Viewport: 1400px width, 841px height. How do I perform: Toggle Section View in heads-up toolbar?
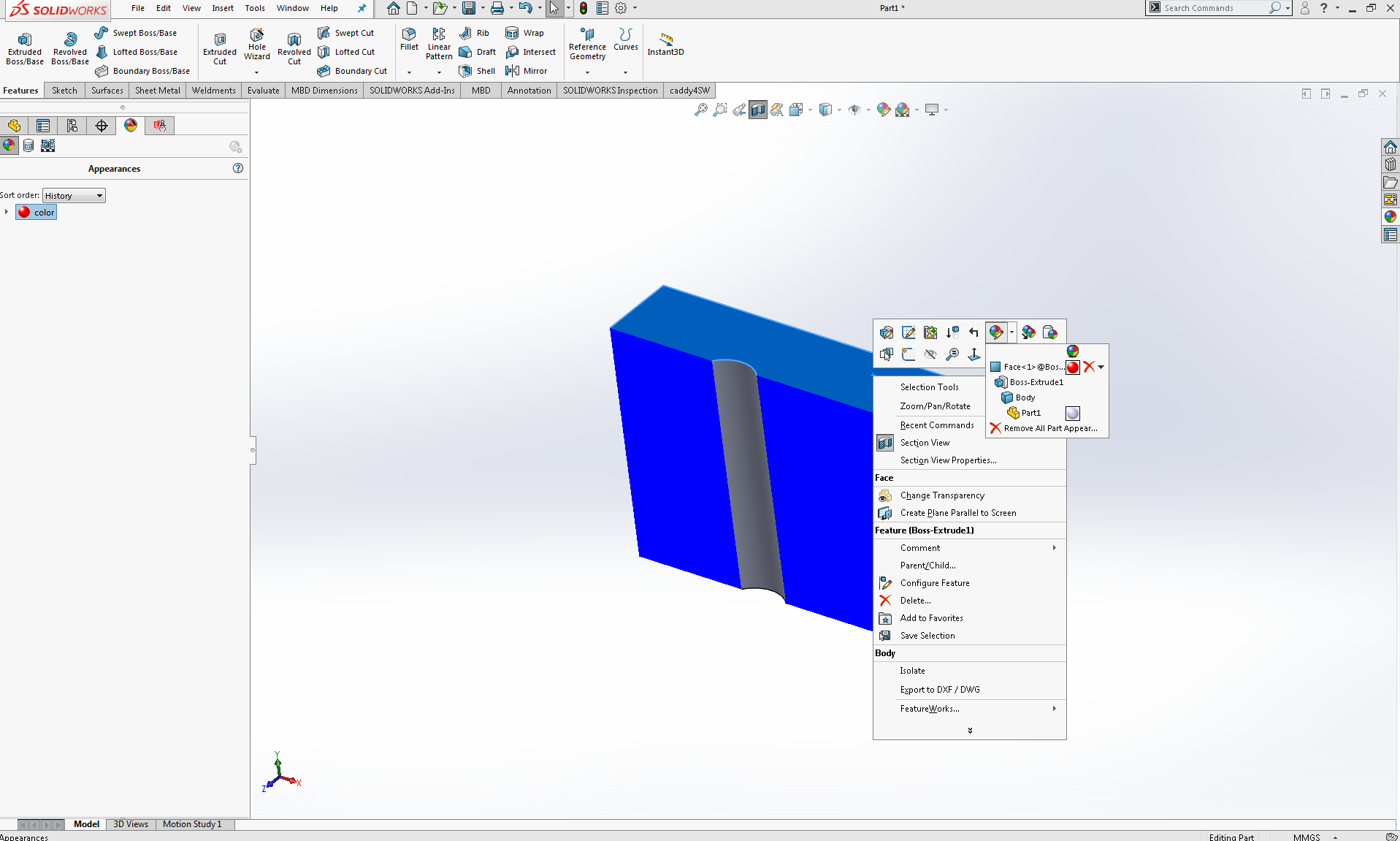[x=758, y=110]
